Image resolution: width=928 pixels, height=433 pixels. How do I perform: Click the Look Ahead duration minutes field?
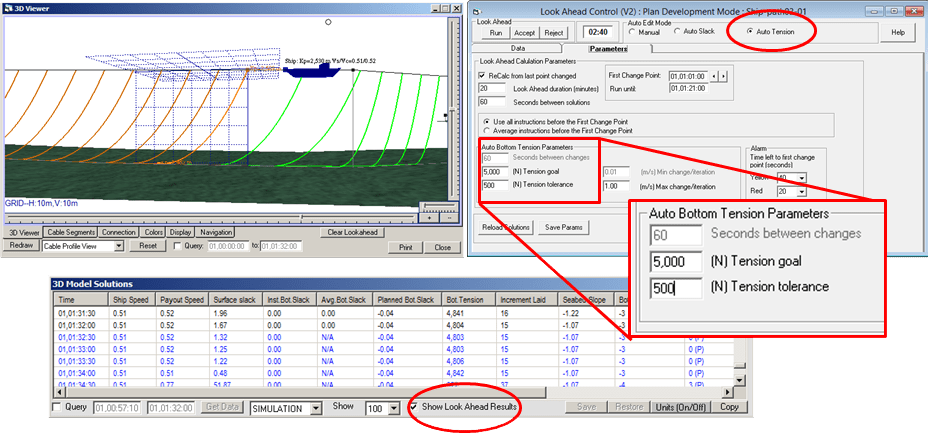click(491, 89)
